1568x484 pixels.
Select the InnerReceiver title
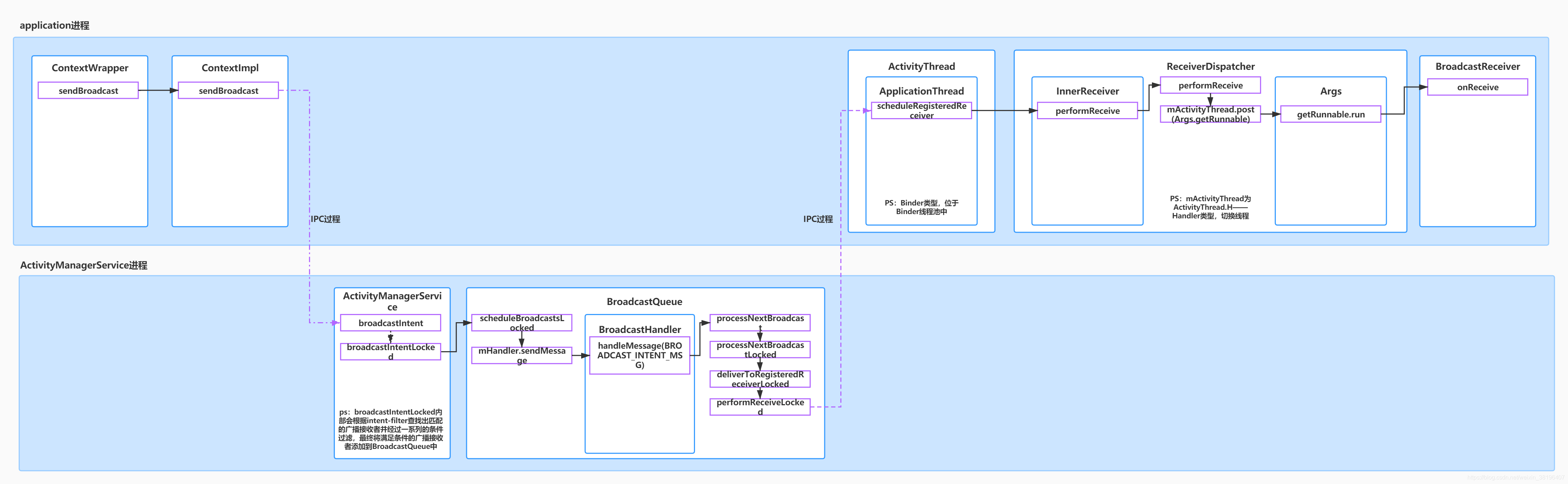(1088, 91)
